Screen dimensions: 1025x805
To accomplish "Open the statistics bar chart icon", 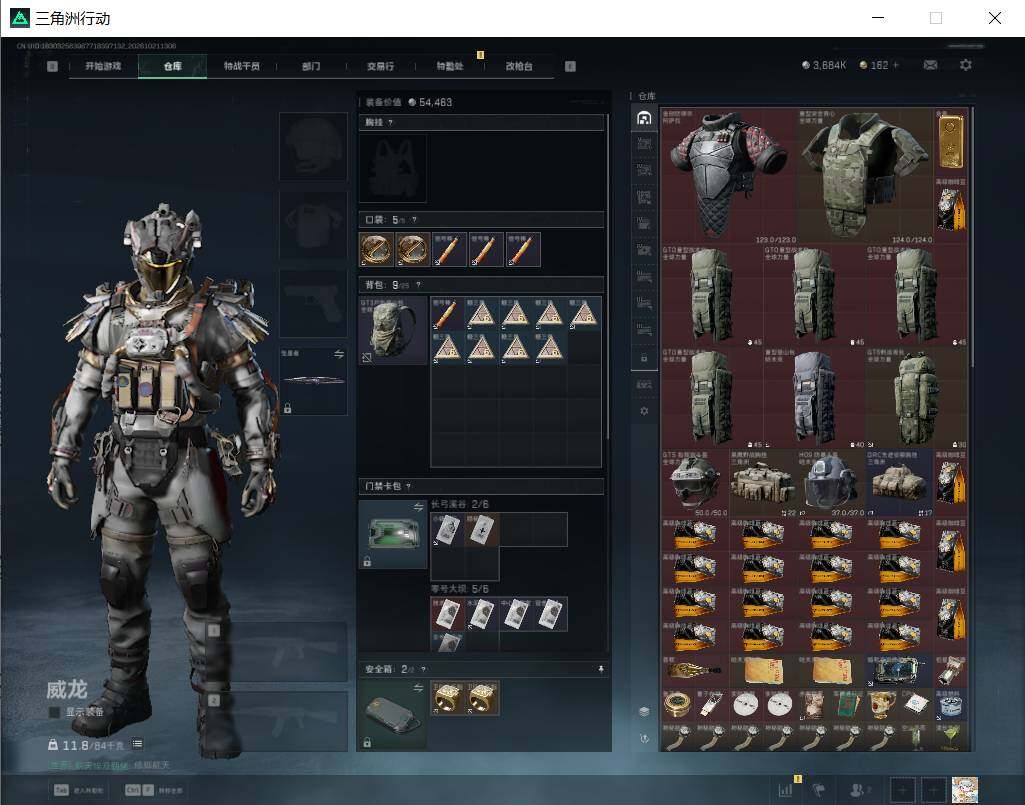I will pos(785,789).
